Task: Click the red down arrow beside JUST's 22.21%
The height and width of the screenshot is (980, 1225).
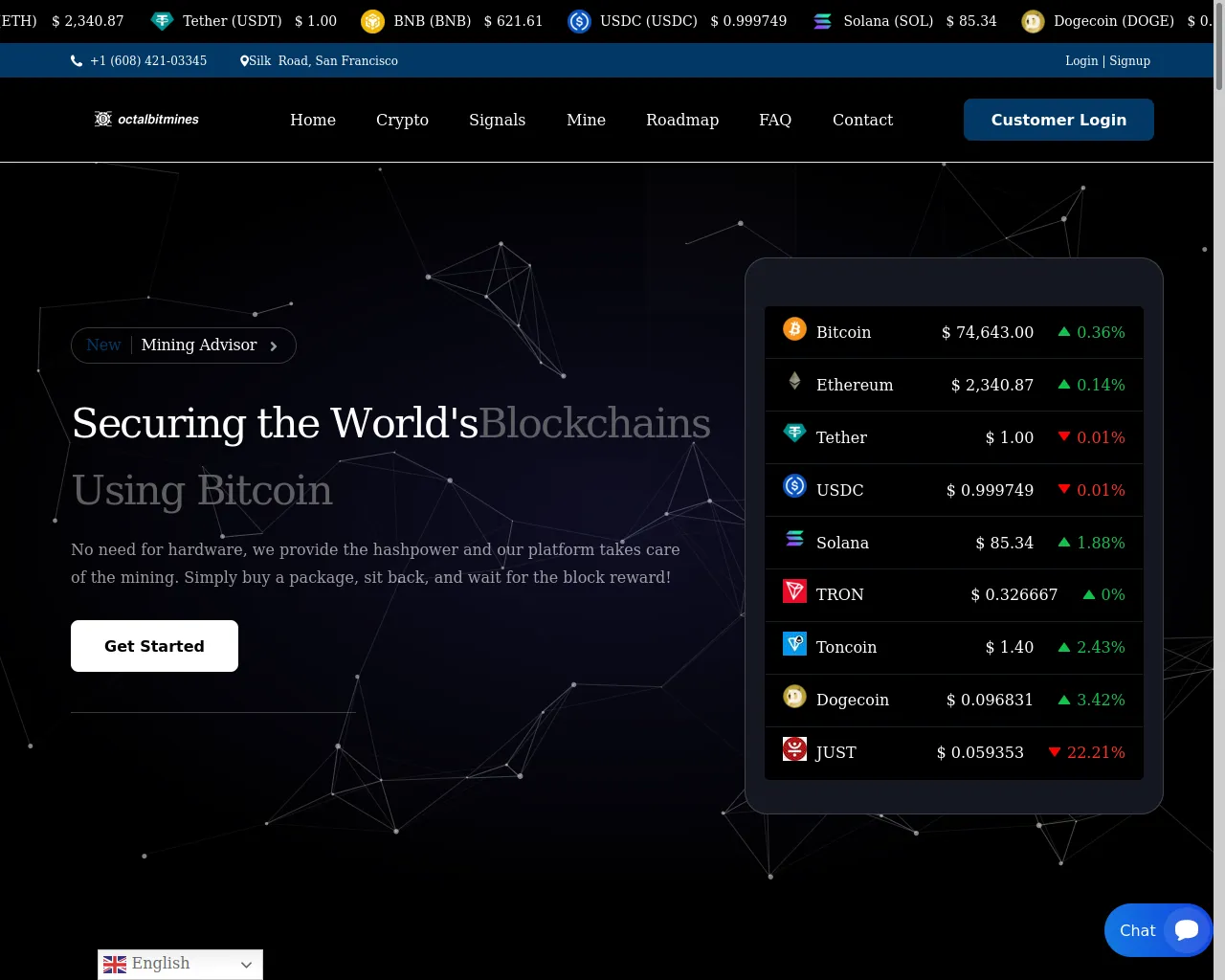Action: click(x=1055, y=752)
